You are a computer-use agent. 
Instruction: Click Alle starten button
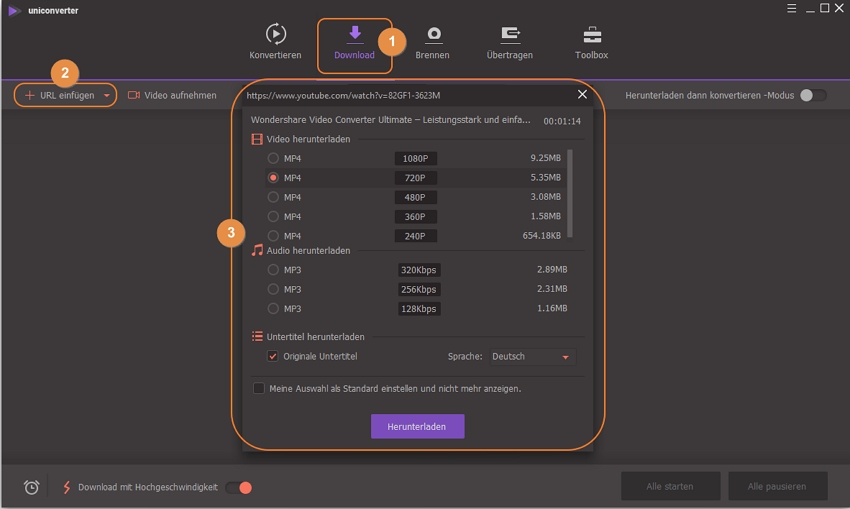671,486
